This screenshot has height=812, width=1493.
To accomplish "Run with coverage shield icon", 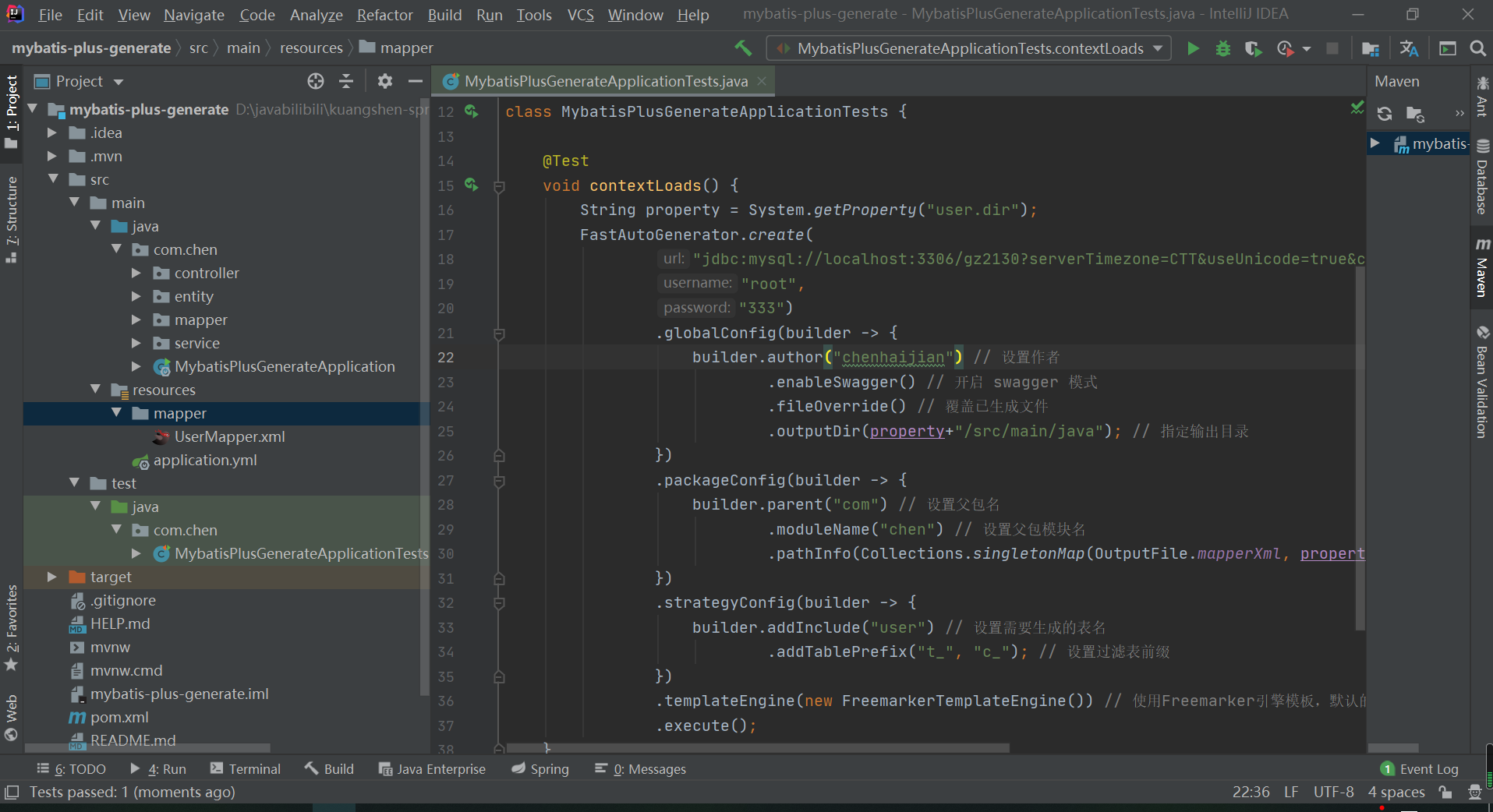I will (1253, 48).
